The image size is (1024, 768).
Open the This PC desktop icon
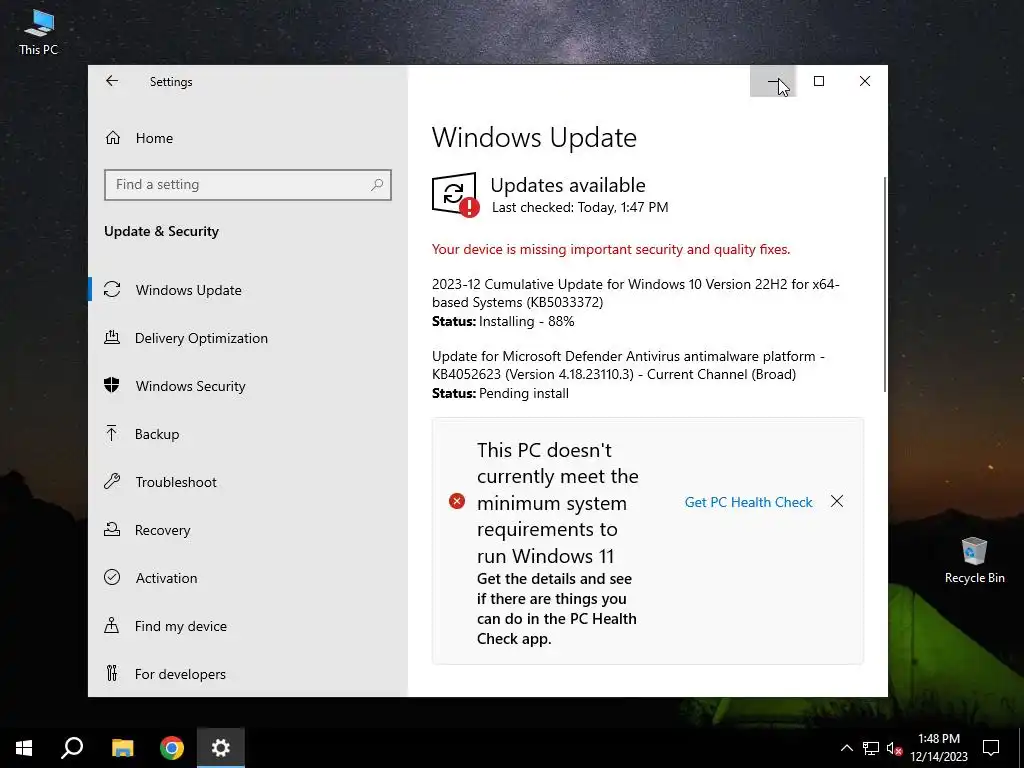39,33
